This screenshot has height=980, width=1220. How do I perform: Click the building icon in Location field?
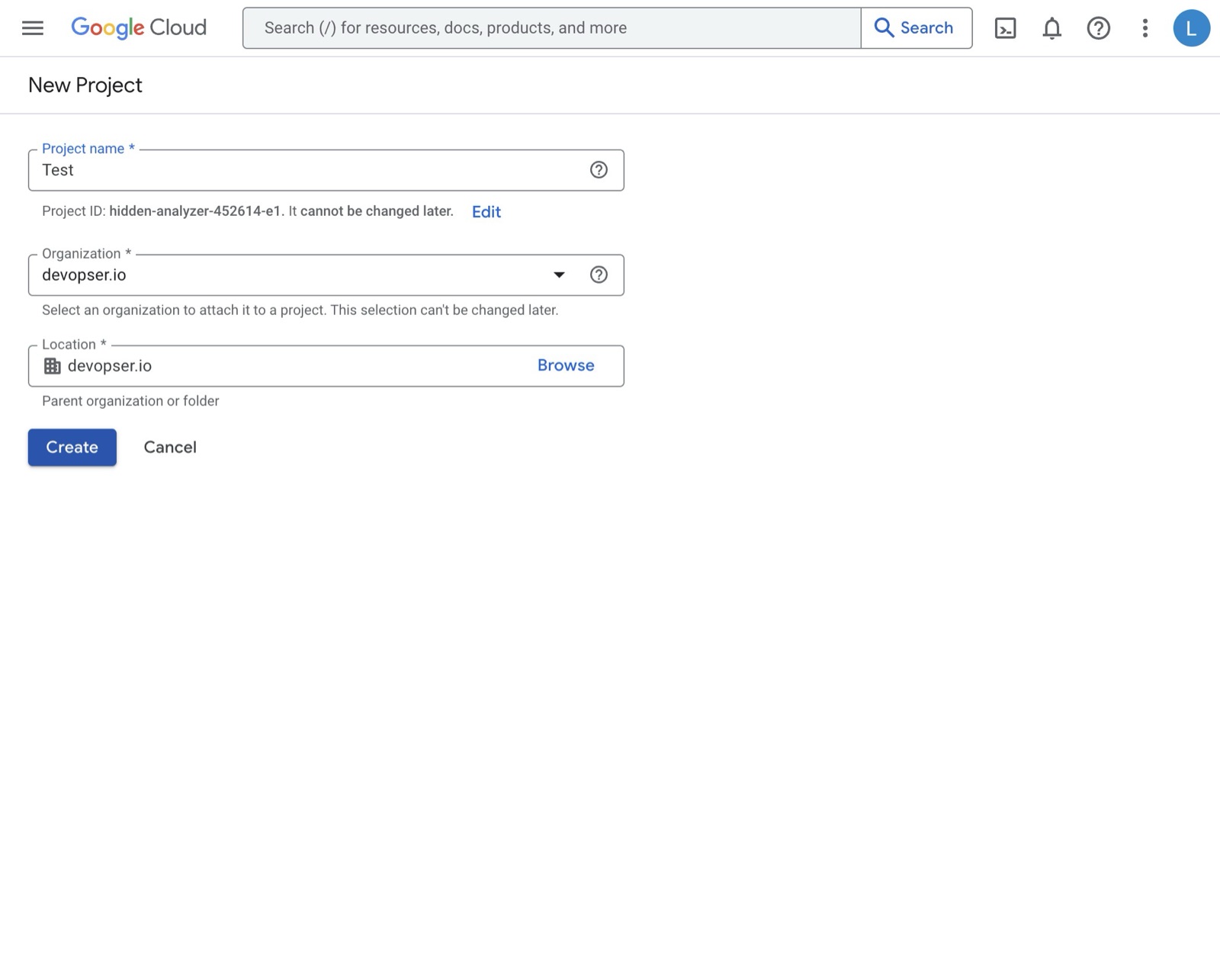tap(52, 366)
